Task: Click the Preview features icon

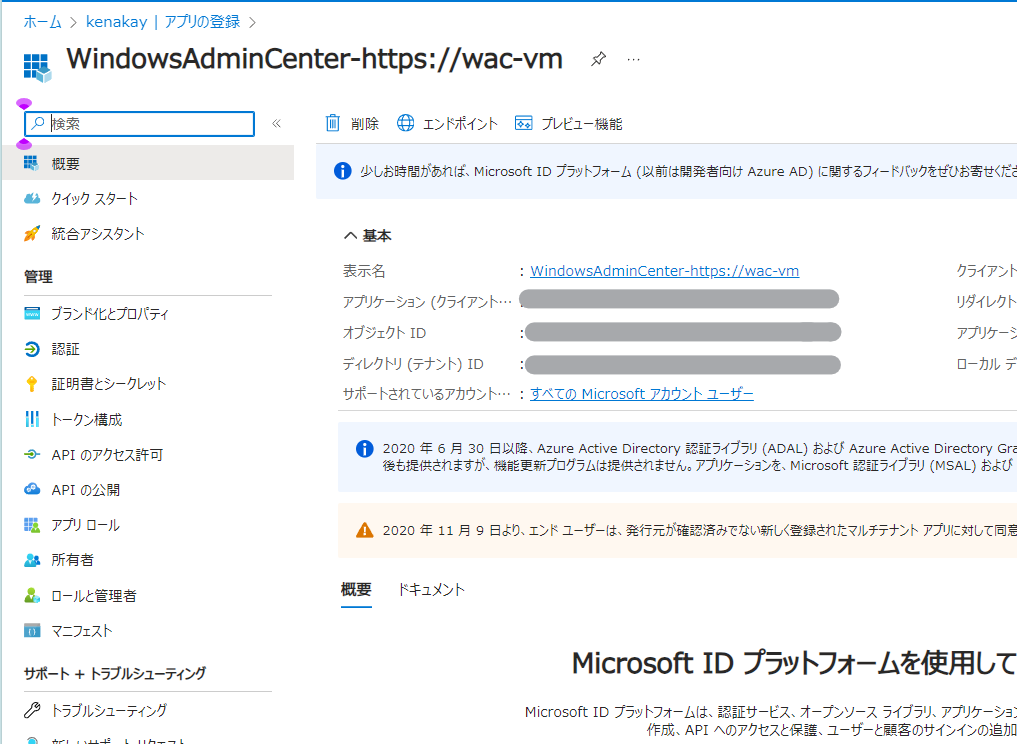Action: point(523,123)
